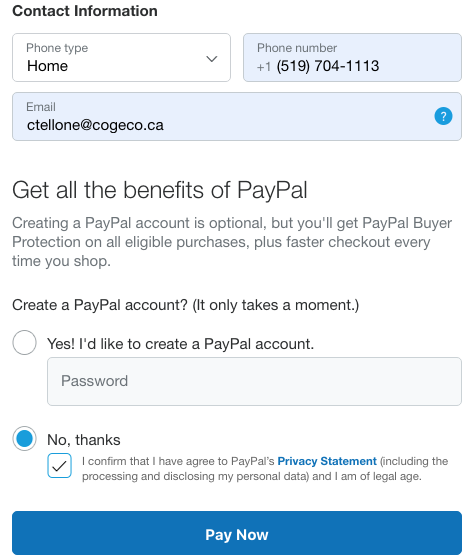This screenshot has height=558, width=474.
Task: Expand the Phone type dropdown chevron
Action: pos(212,59)
